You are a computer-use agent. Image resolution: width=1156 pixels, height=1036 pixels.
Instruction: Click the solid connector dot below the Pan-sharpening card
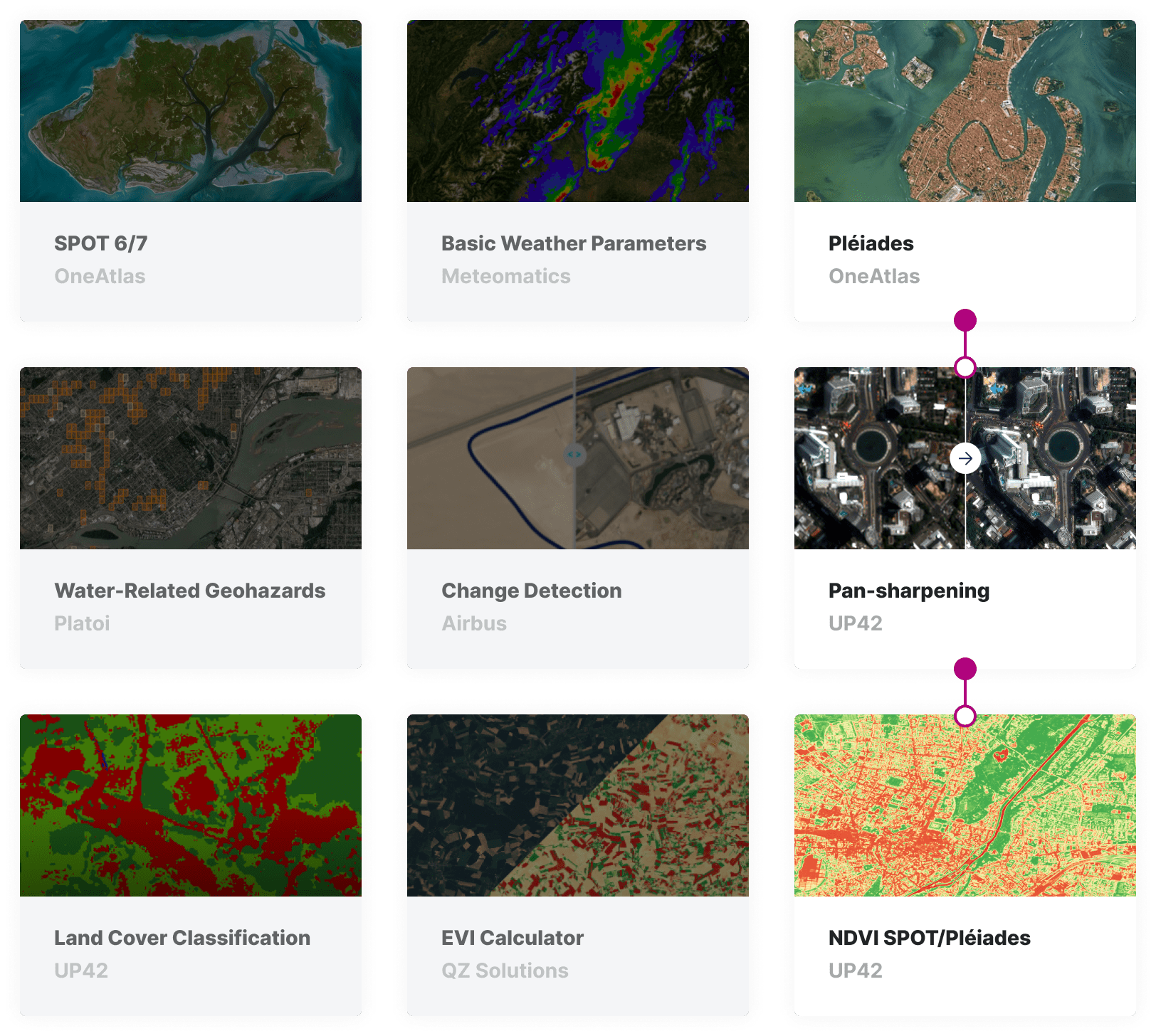tap(965, 669)
